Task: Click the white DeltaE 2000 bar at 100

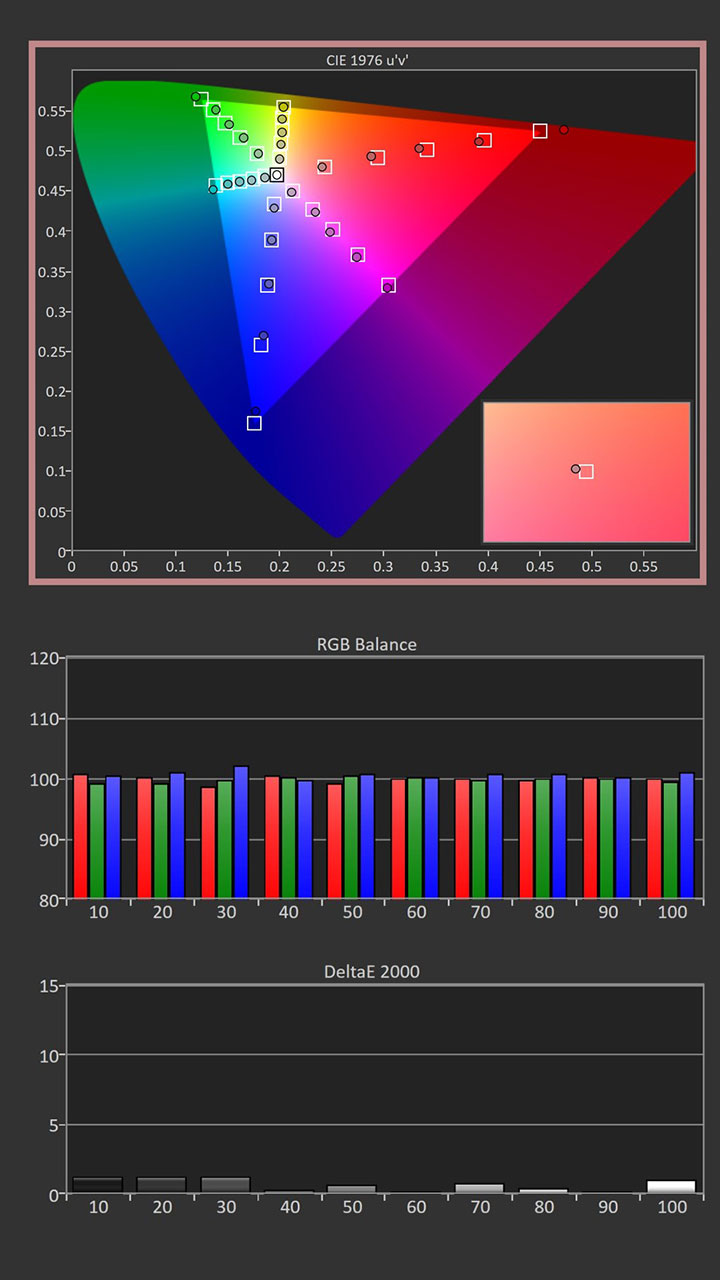Action: [x=671, y=1186]
